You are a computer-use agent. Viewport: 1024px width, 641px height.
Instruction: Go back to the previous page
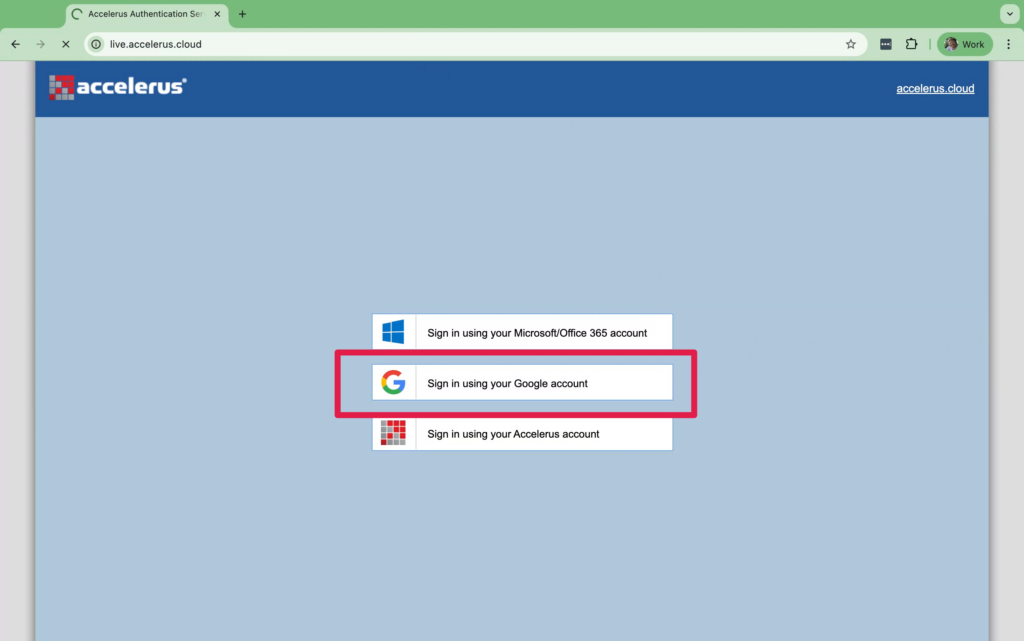click(x=15, y=44)
